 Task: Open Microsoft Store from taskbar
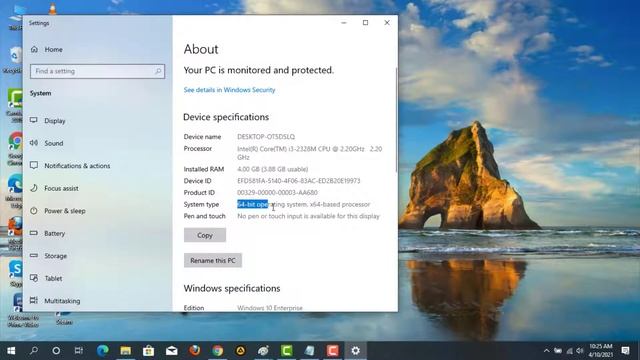149,351
